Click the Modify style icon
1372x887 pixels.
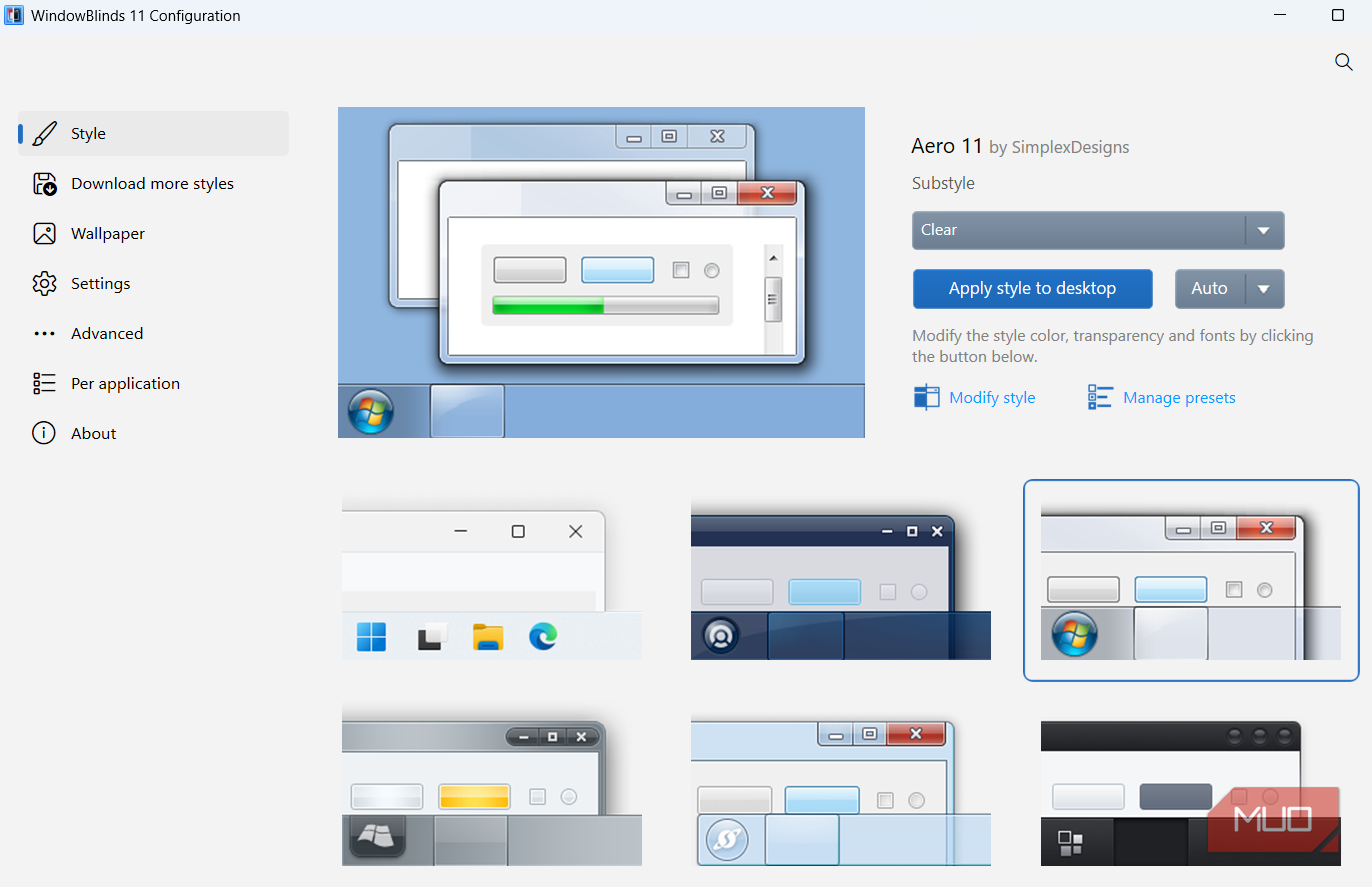[x=927, y=398]
